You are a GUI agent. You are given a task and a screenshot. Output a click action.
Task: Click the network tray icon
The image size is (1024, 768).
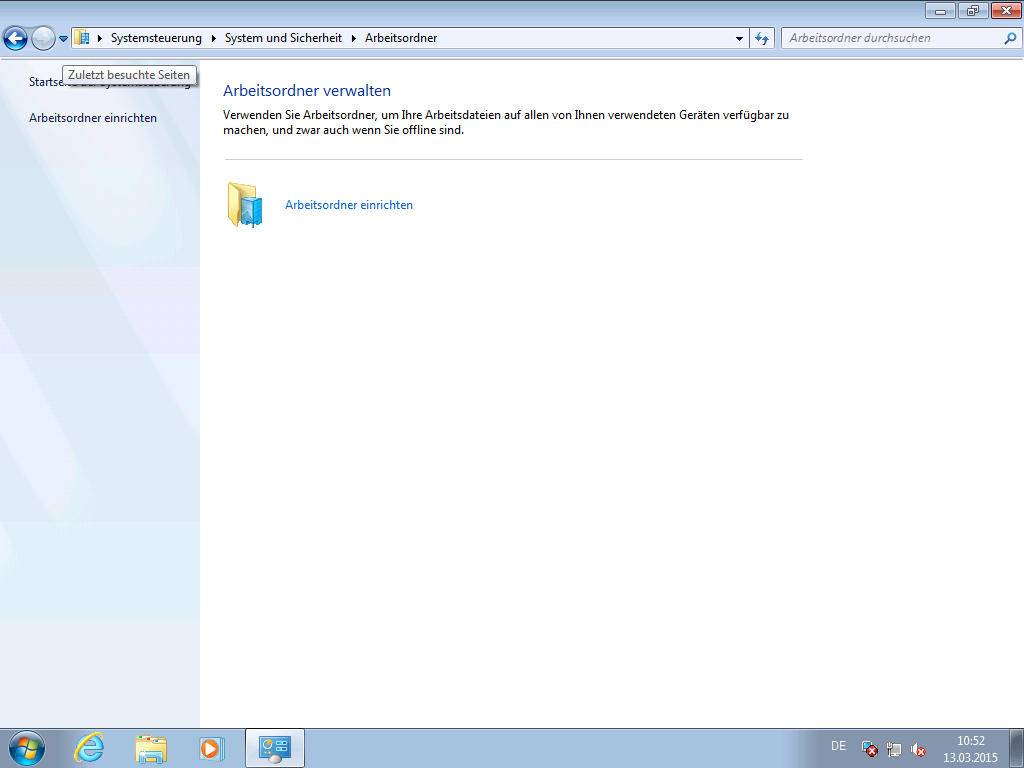point(893,749)
